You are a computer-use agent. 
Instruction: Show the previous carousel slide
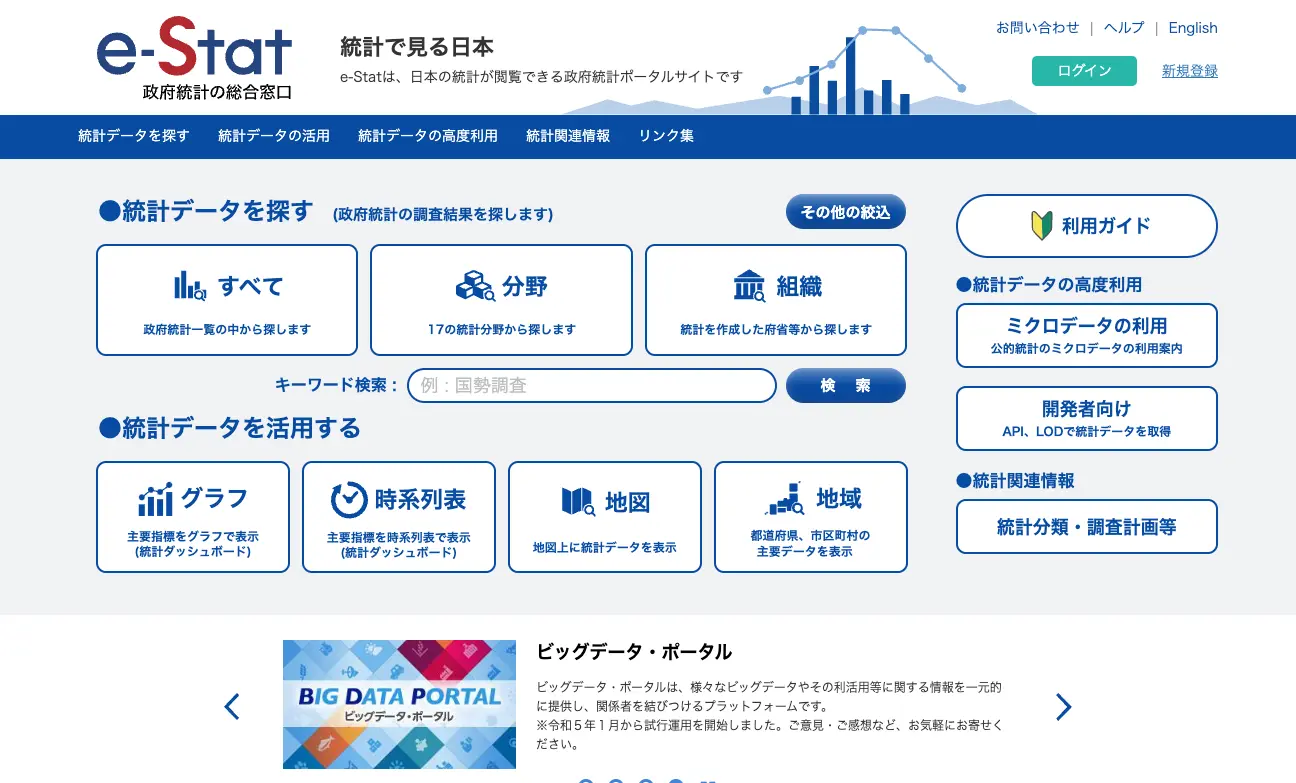pyautogui.click(x=232, y=707)
